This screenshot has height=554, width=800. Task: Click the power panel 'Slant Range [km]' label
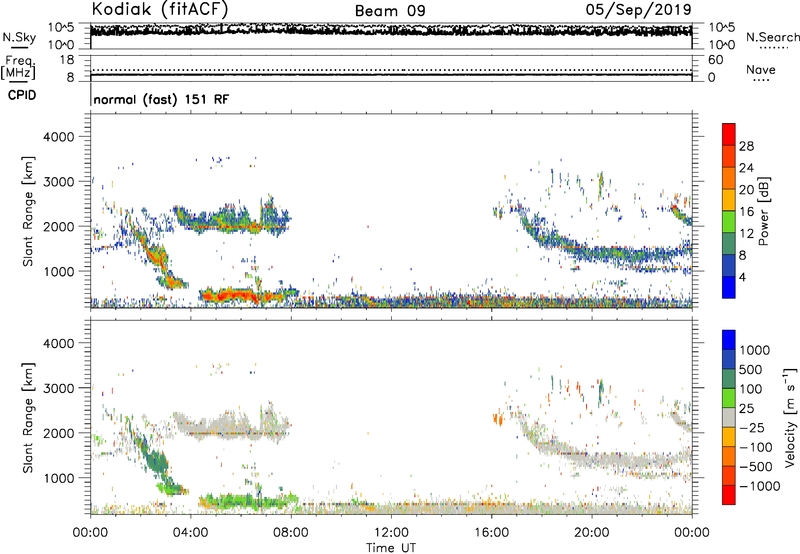[x=28, y=211]
